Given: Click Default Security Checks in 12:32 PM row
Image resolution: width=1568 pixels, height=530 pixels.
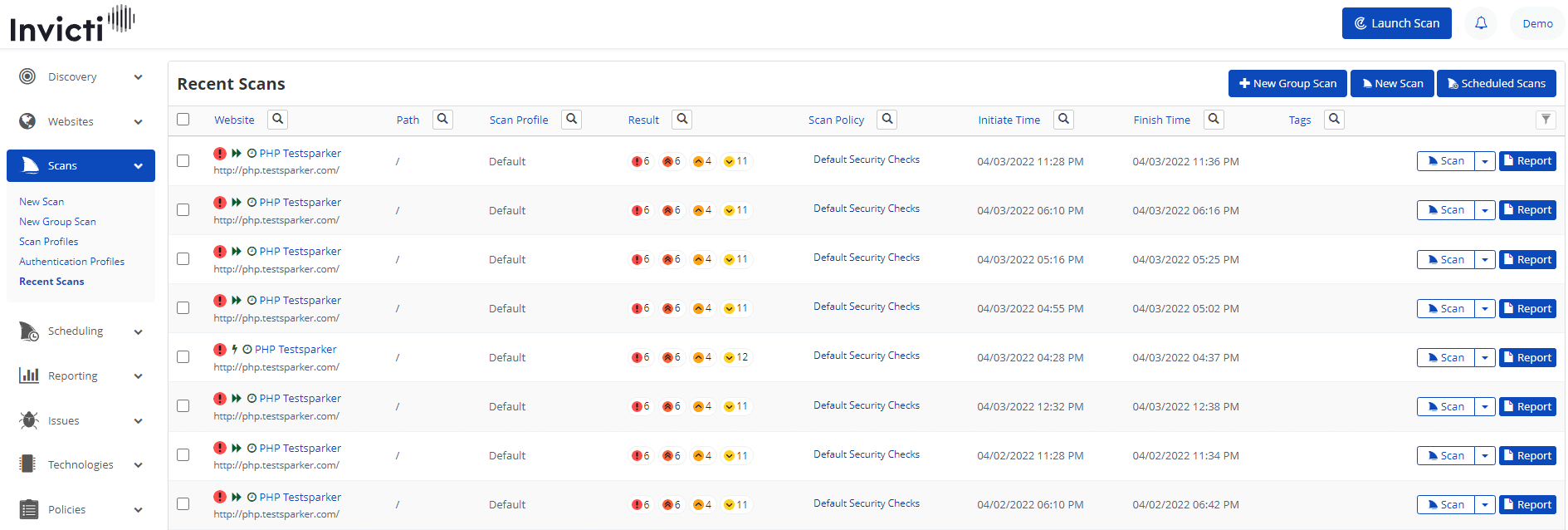Looking at the screenshot, I should coord(867,405).
